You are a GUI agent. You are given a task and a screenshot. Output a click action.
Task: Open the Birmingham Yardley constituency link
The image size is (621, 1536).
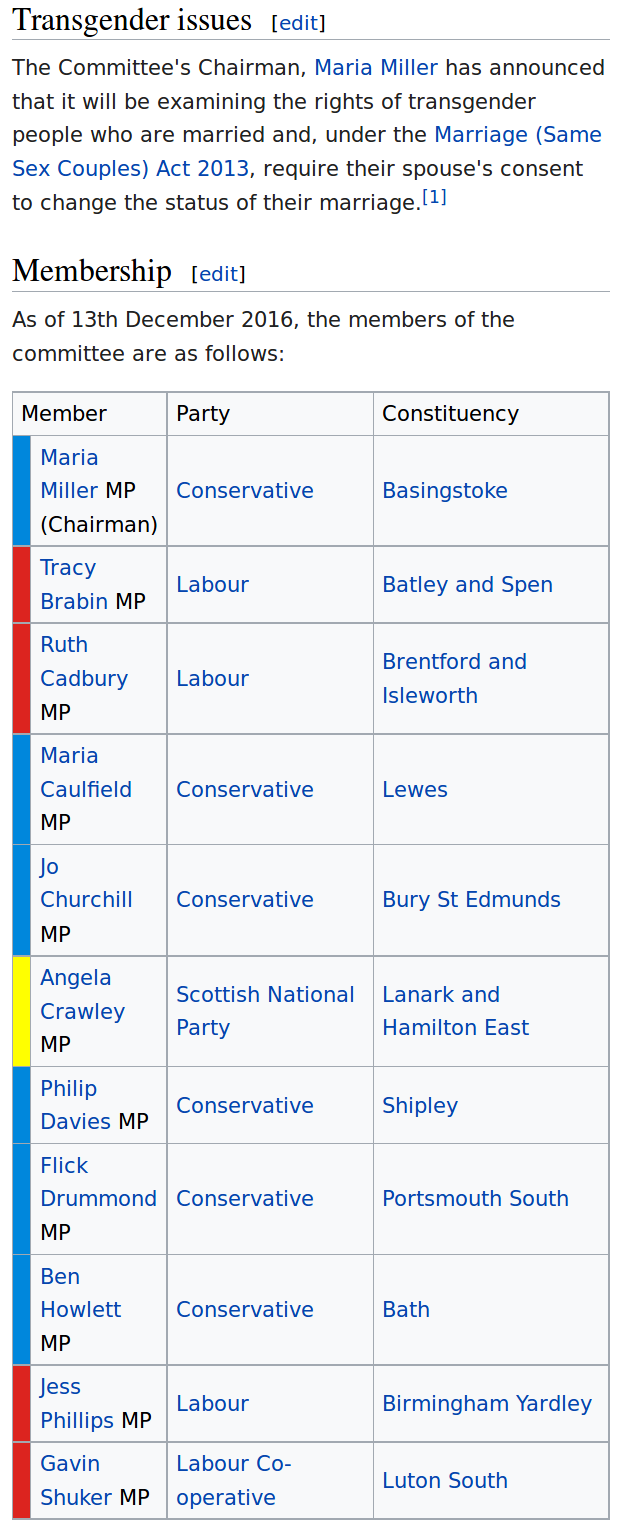coord(486,1404)
